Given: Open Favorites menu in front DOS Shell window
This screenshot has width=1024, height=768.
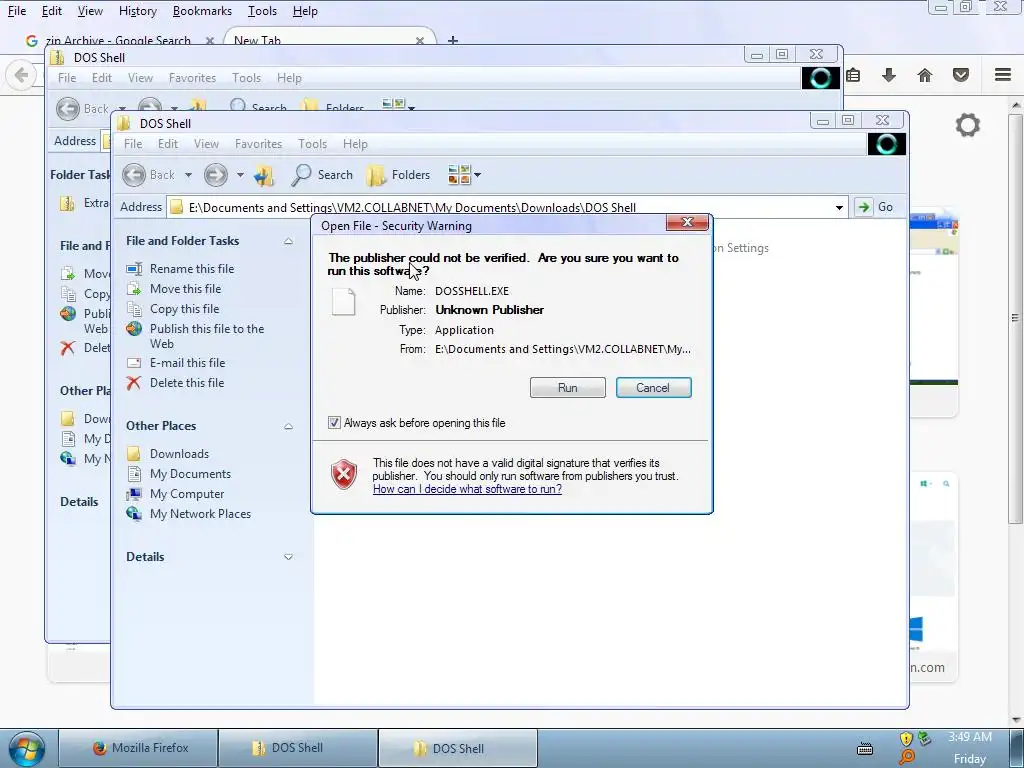Looking at the screenshot, I should [x=259, y=144].
